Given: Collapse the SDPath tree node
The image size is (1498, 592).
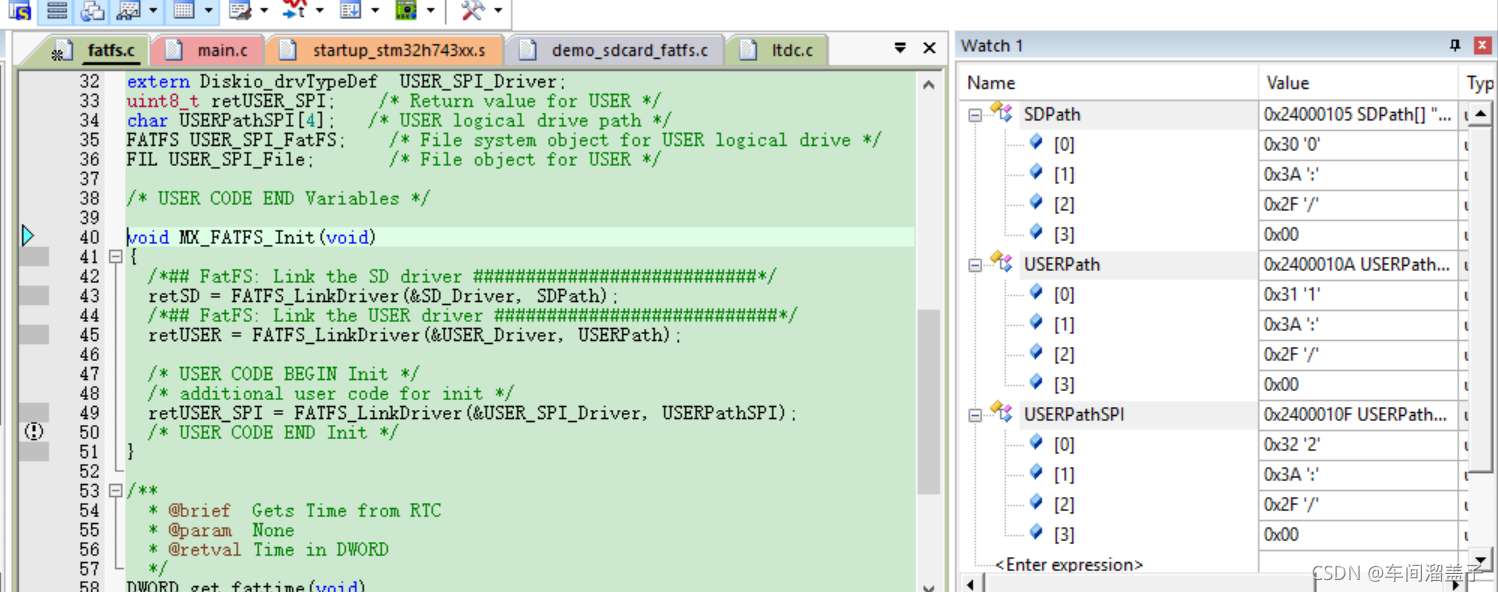Looking at the screenshot, I should 975,115.
